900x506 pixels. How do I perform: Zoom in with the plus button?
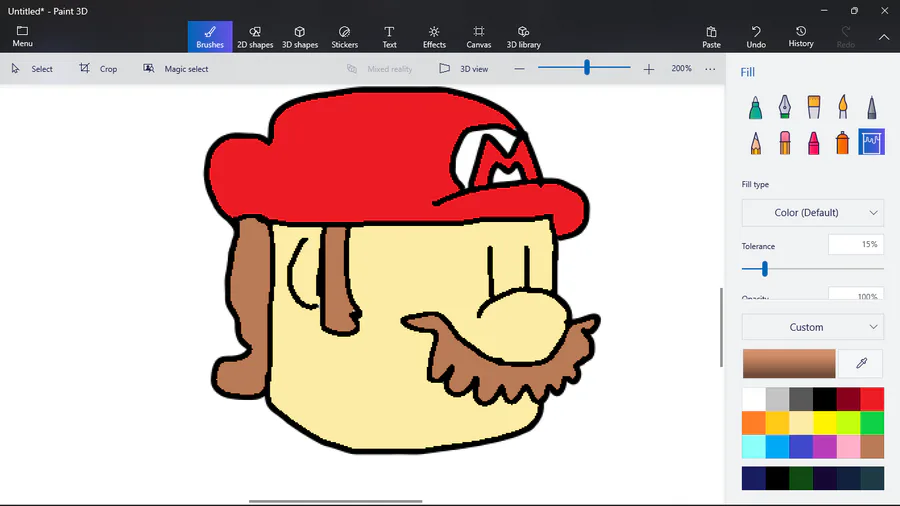[x=649, y=69]
